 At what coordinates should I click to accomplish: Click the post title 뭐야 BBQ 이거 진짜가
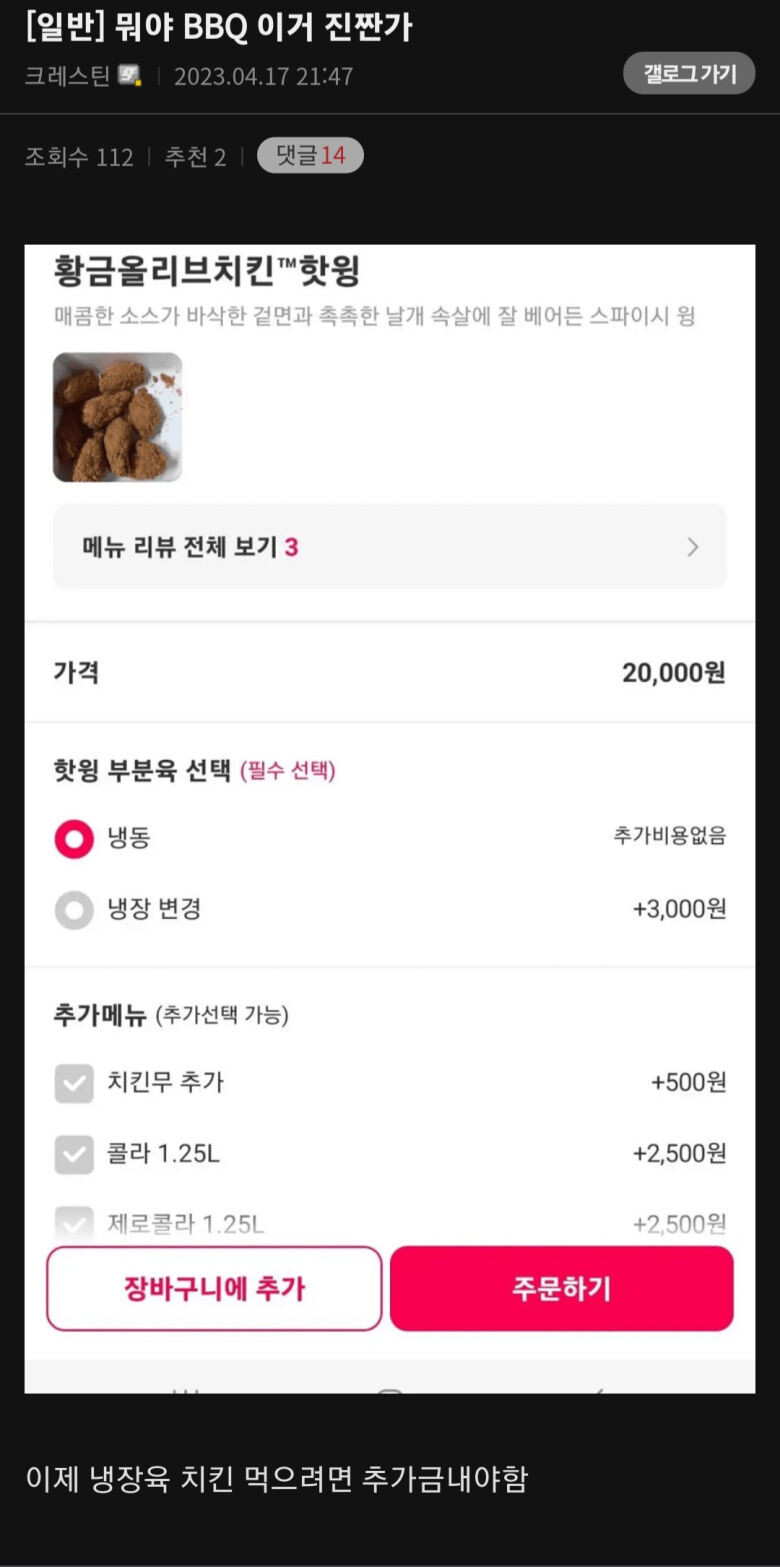coord(219,27)
